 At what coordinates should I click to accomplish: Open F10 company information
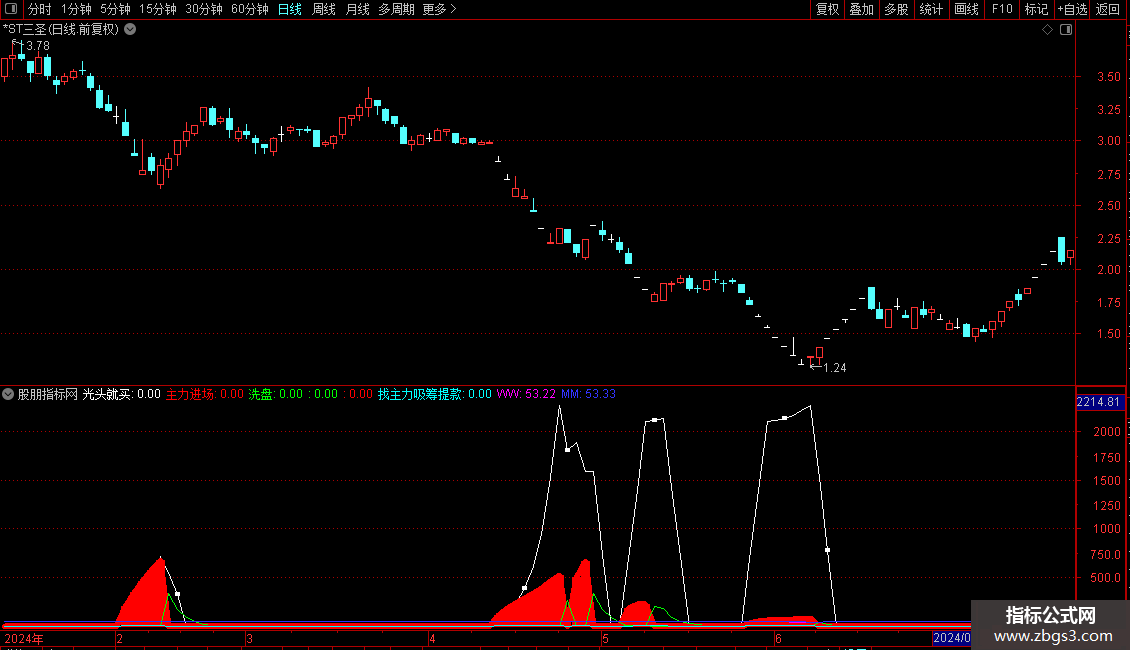(1002, 9)
